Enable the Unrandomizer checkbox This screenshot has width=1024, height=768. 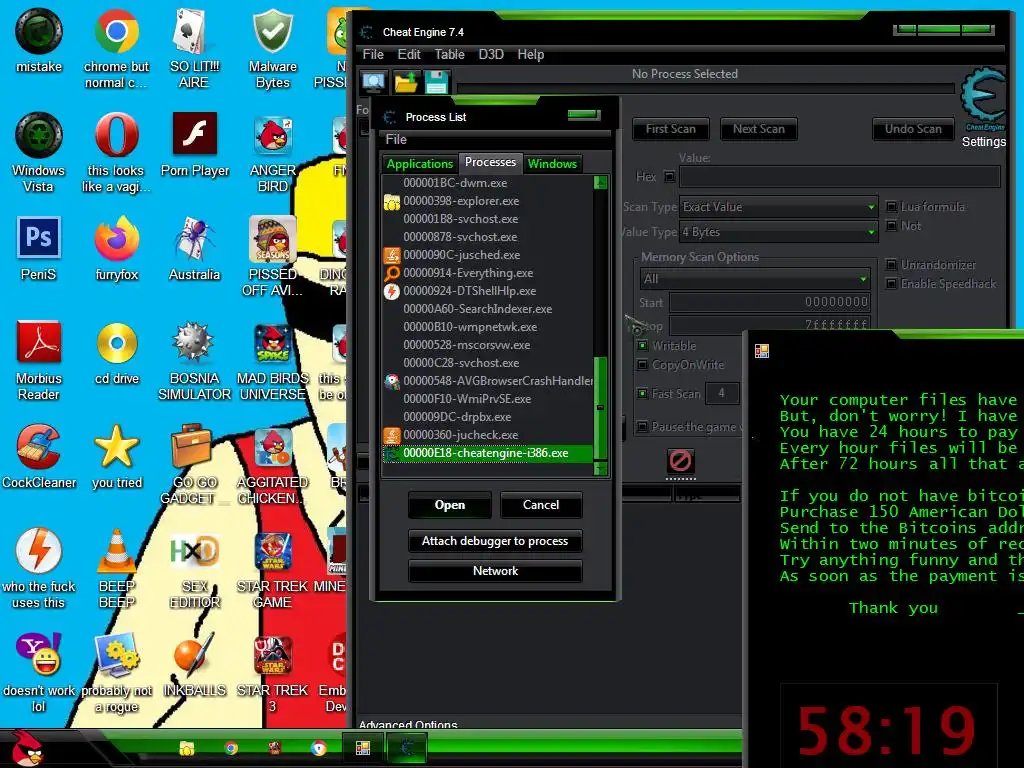point(891,264)
